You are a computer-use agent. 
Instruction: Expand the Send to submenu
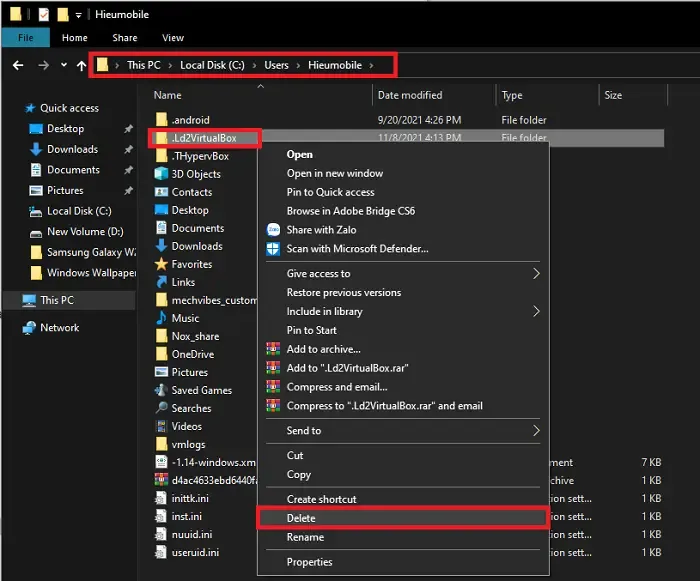point(536,431)
